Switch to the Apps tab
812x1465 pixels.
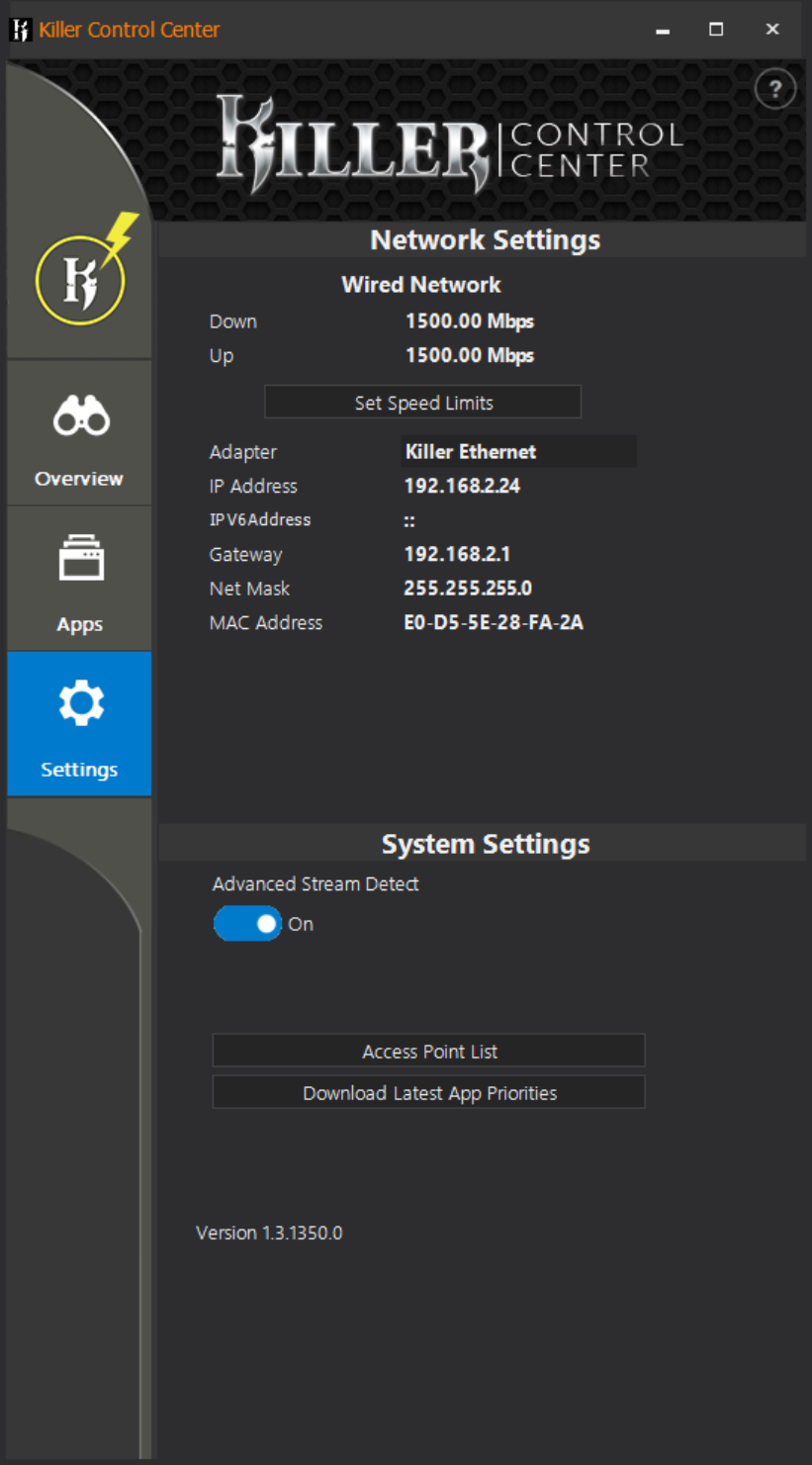coord(79,579)
